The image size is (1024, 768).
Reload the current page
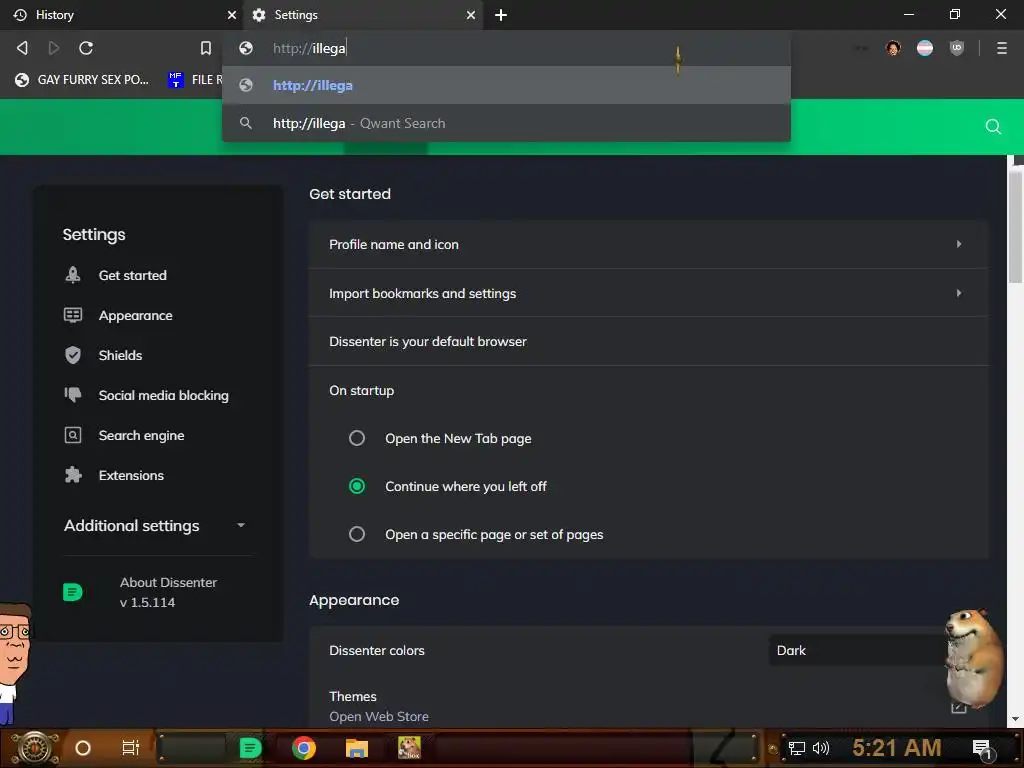[x=86, y=48]
